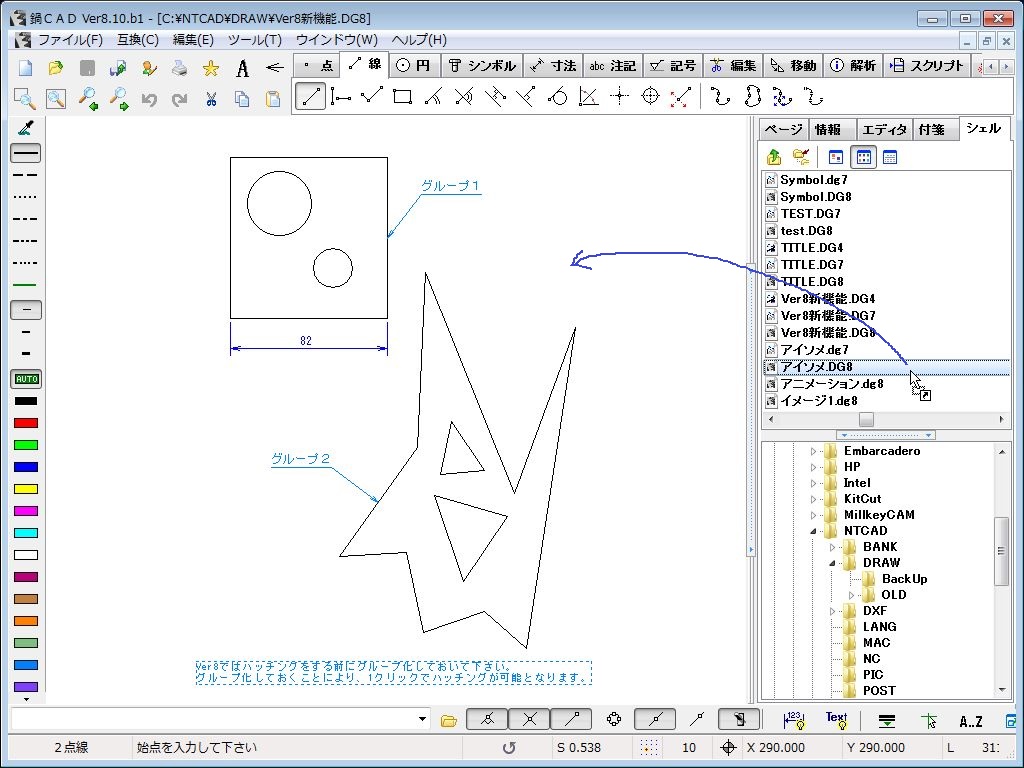Collapse the NTCAD folder
This screenshot has width=1024, height=768.
point(813,531)
